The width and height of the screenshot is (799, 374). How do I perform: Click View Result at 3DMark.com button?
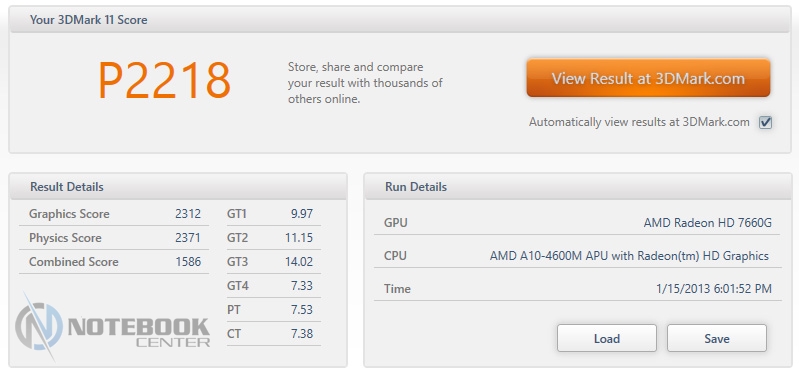point(648,78)
